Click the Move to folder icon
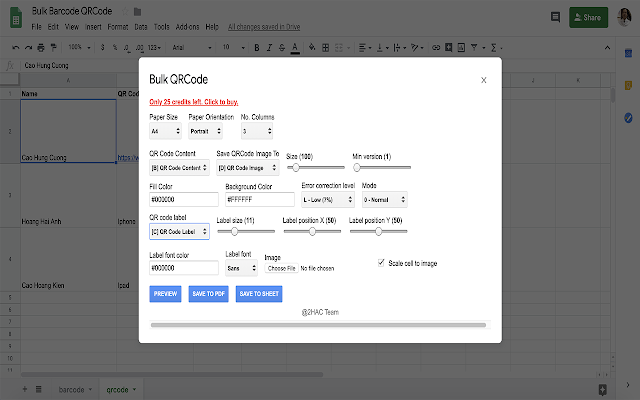This screenshot has height=400, width=640. coord(138,11)
